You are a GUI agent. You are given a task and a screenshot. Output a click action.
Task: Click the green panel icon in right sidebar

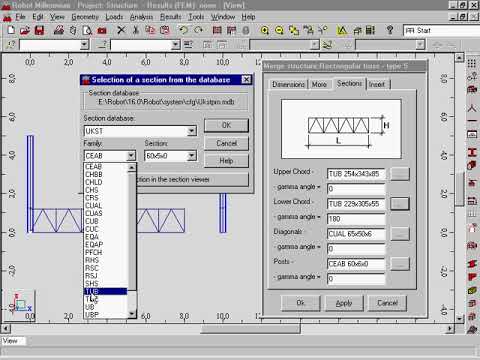472,291
